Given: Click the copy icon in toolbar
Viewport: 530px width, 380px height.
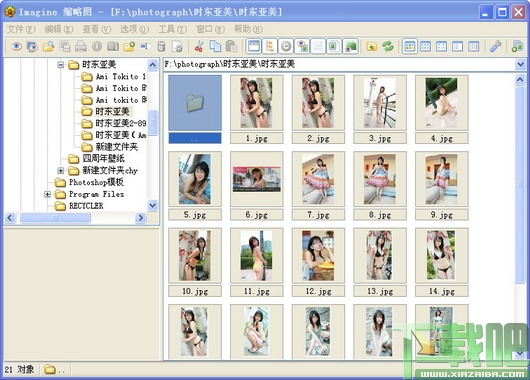Looking at the screenshot, I should click(x=215, y=46).
